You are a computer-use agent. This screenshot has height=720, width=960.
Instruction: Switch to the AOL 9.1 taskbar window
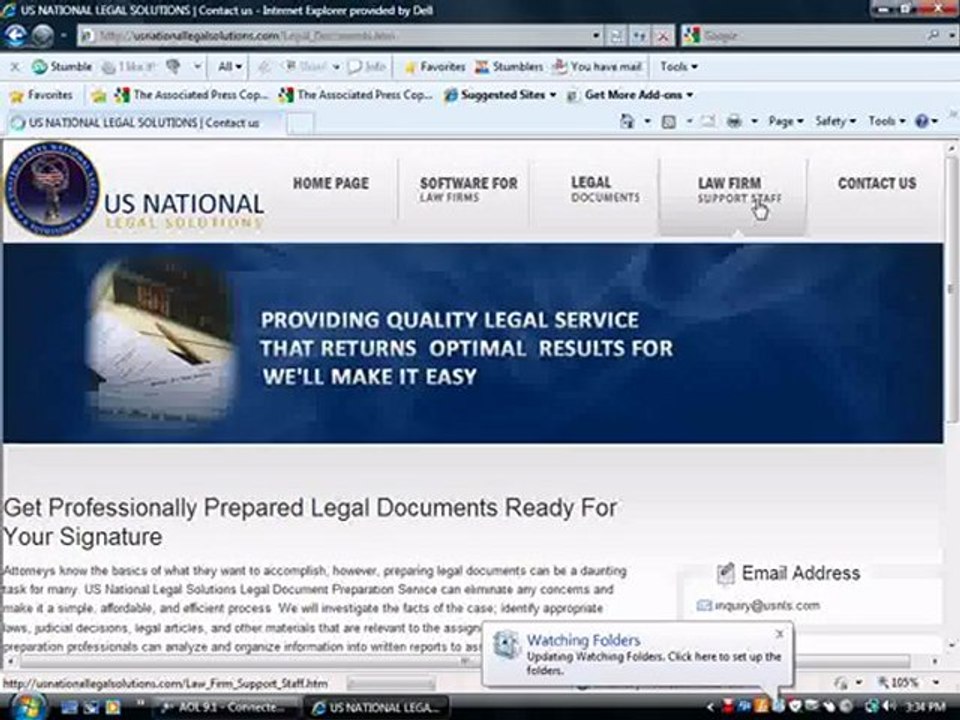224,707
